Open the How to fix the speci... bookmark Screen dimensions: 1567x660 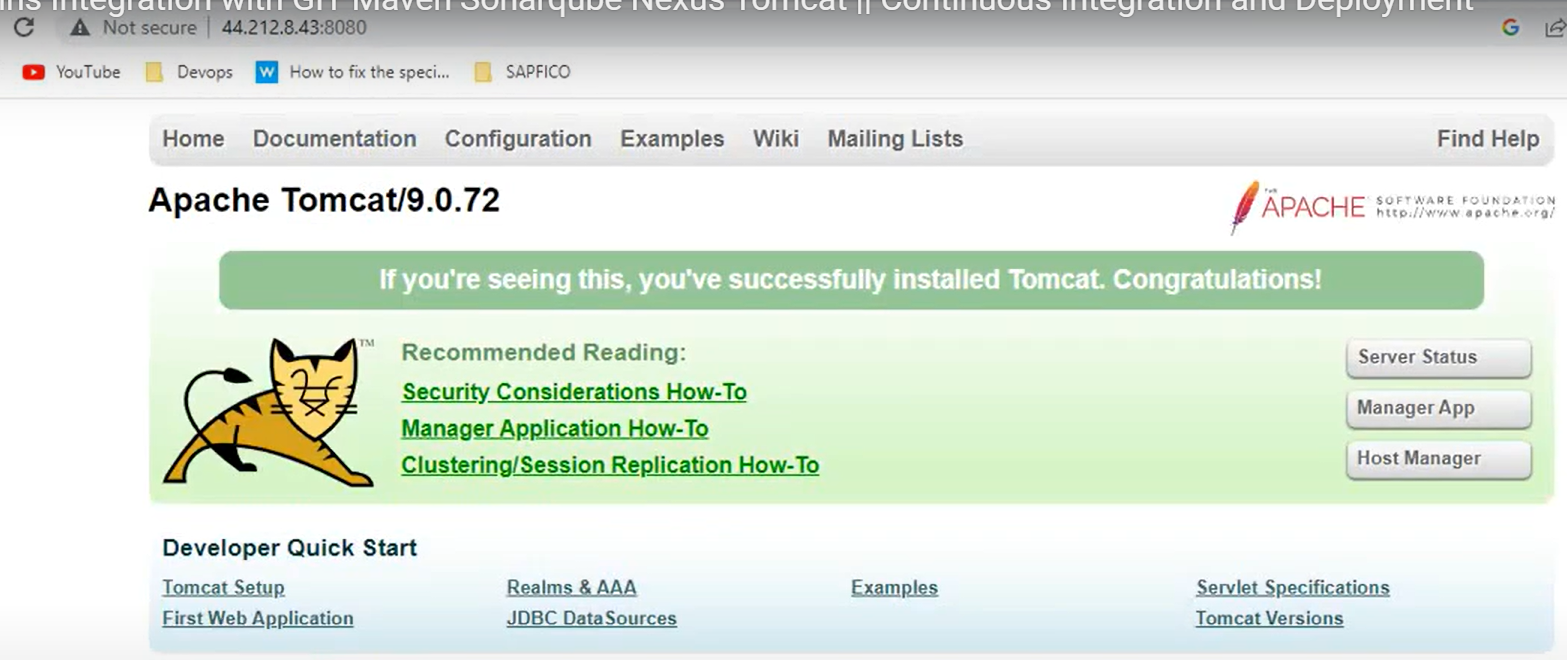point(352,72)
